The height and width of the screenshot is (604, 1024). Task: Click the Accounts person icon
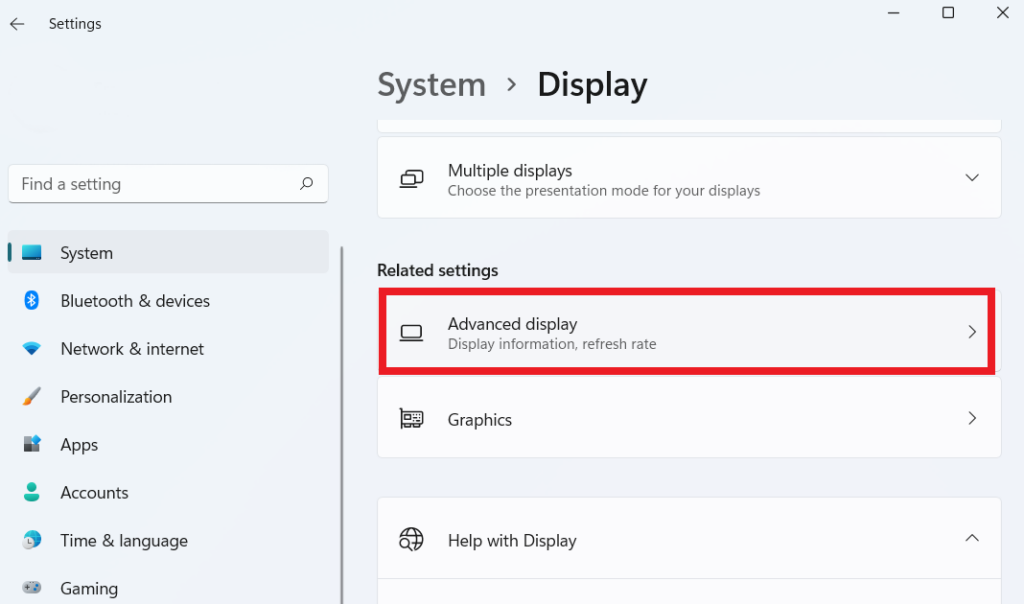coord(31,492)
